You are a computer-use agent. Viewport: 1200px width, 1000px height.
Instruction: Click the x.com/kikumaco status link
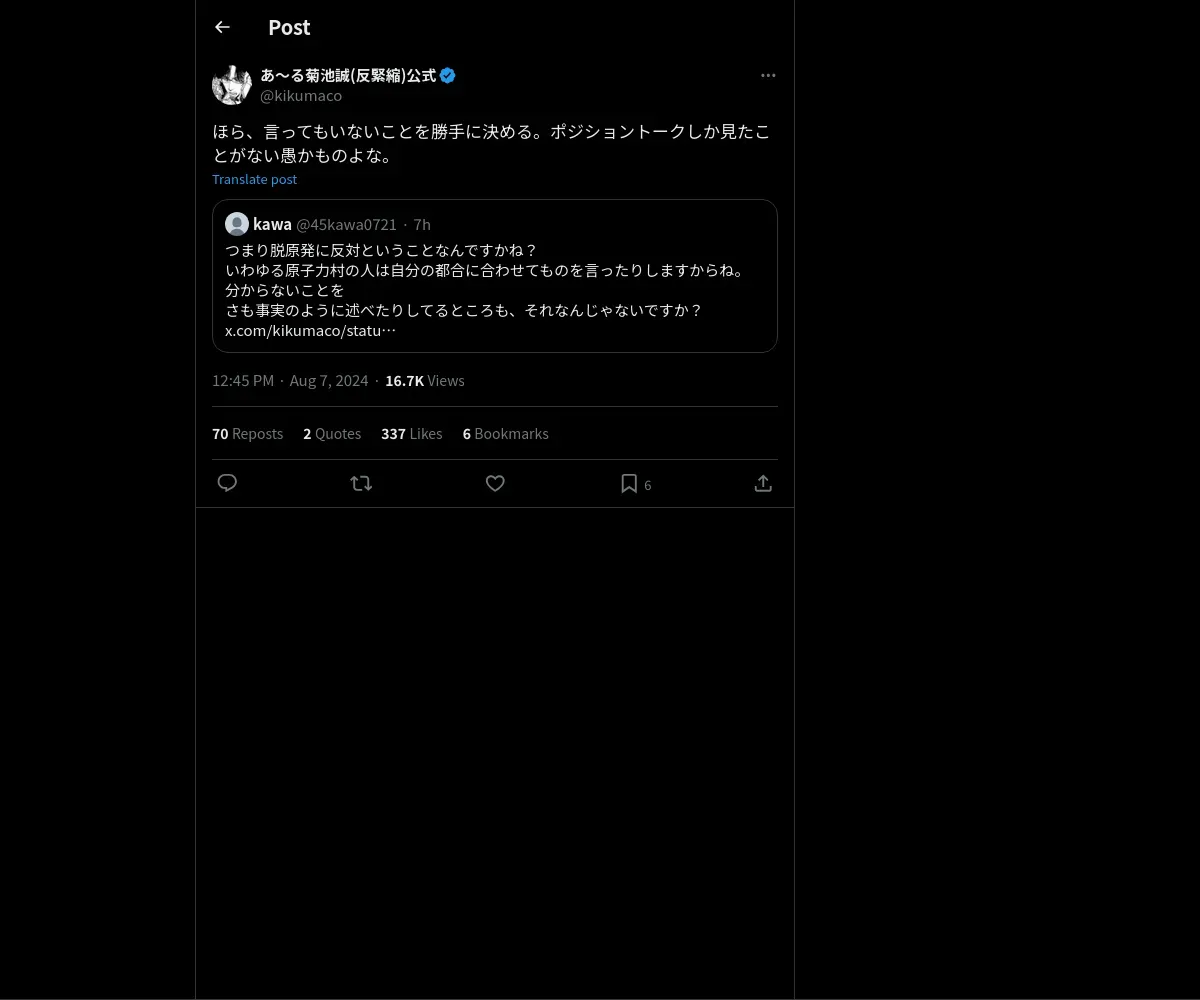tap(310, 330)
